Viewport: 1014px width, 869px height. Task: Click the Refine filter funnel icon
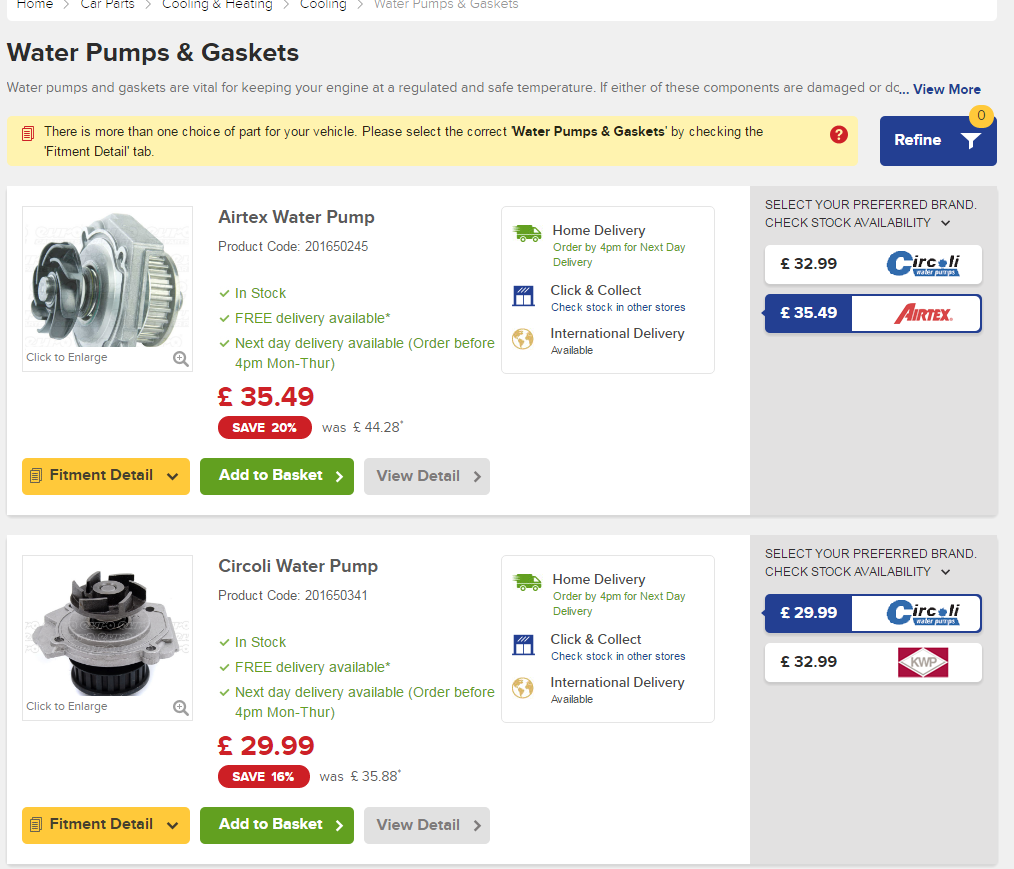pos(971,141)
